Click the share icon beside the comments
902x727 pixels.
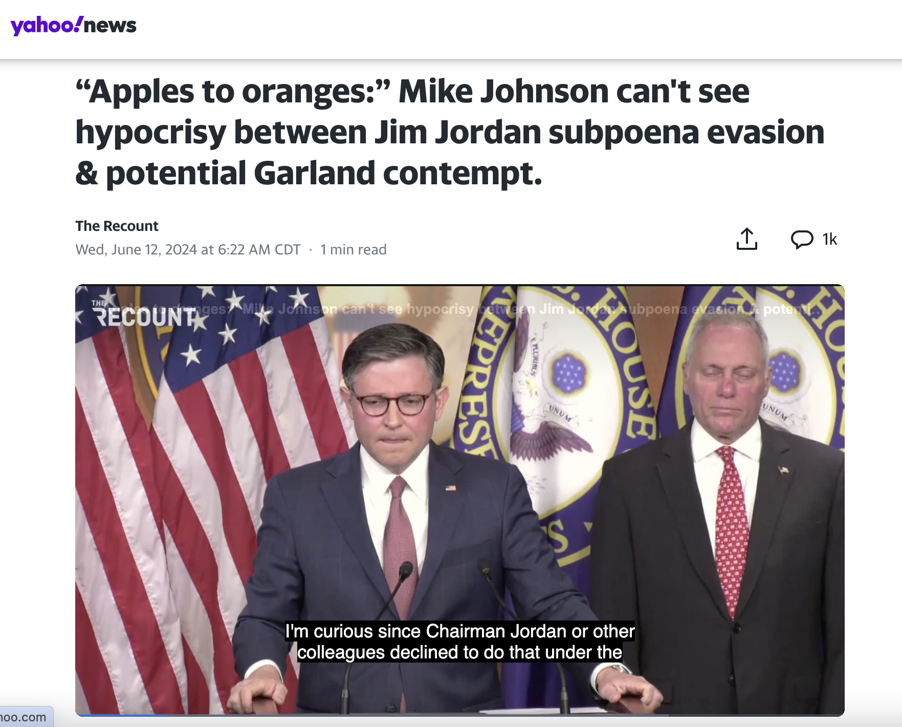coord(747,239)
